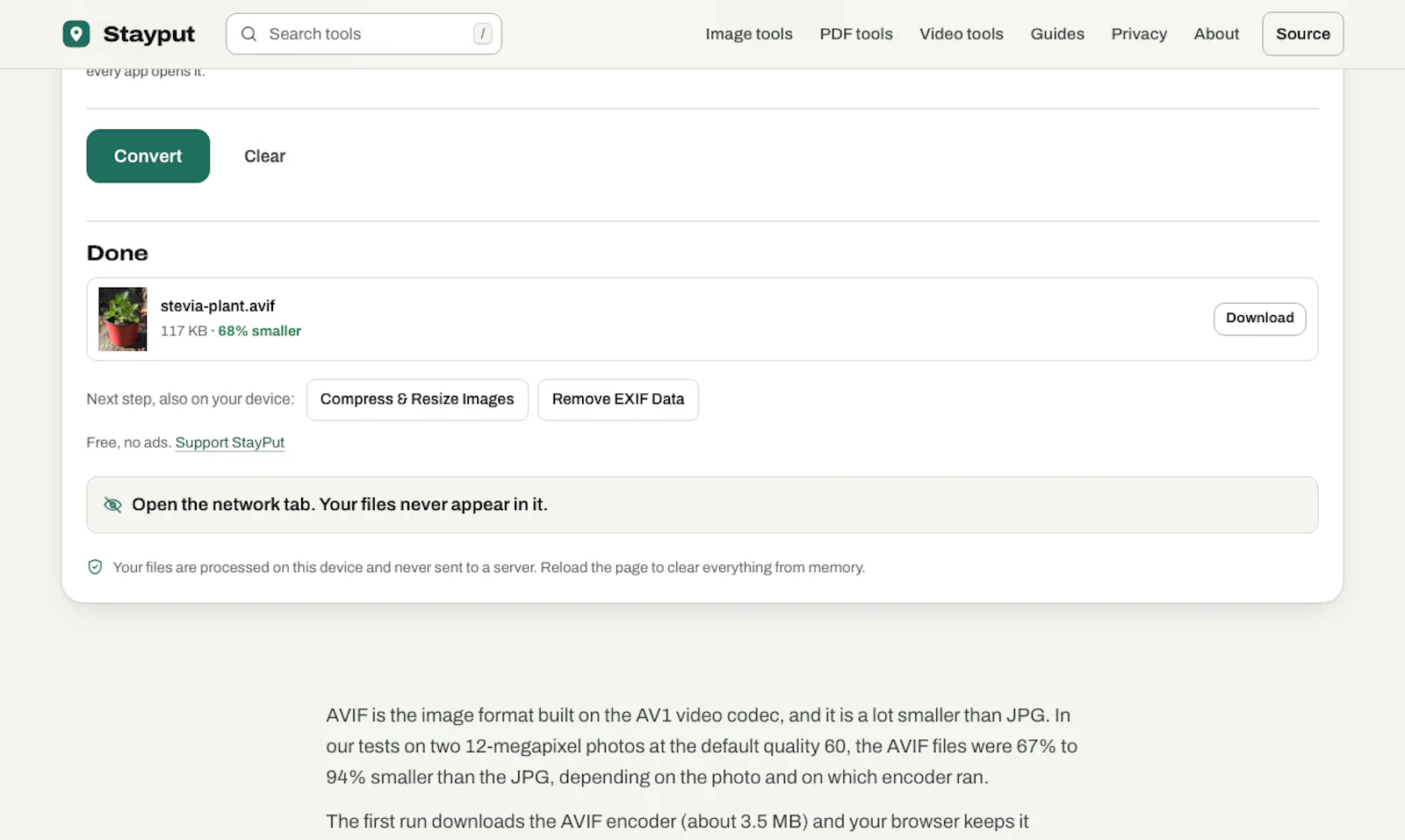Open the Video tools menu

click(962, 34)
